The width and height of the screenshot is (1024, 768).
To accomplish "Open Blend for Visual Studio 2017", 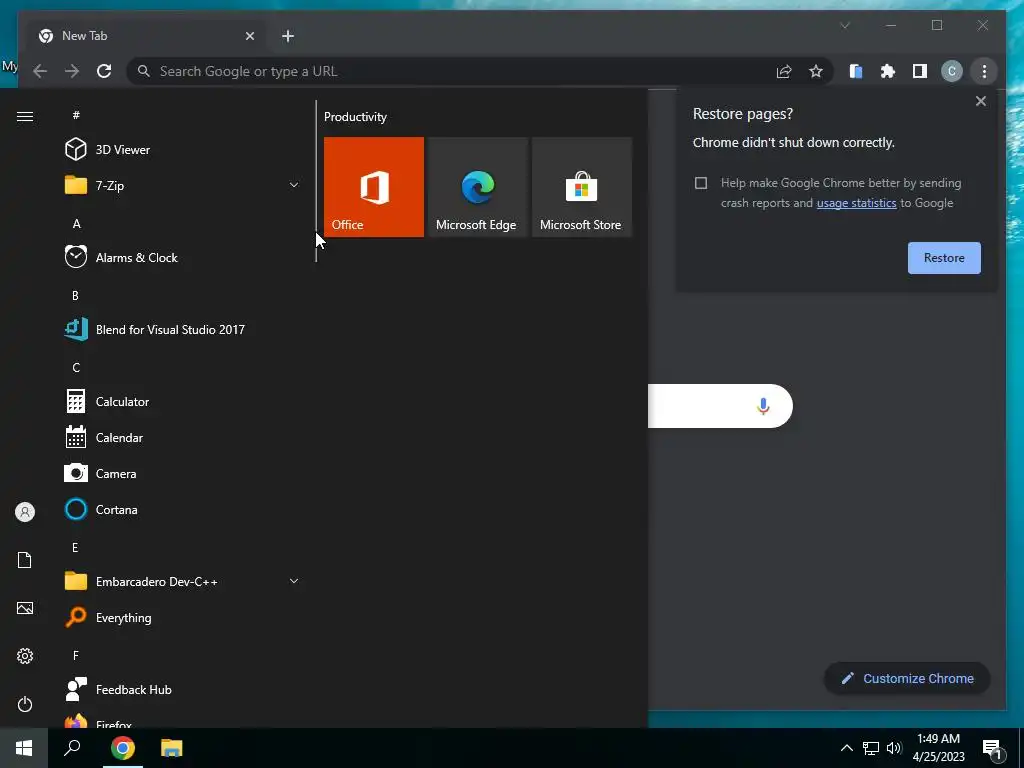I will (x=182, y=329).
